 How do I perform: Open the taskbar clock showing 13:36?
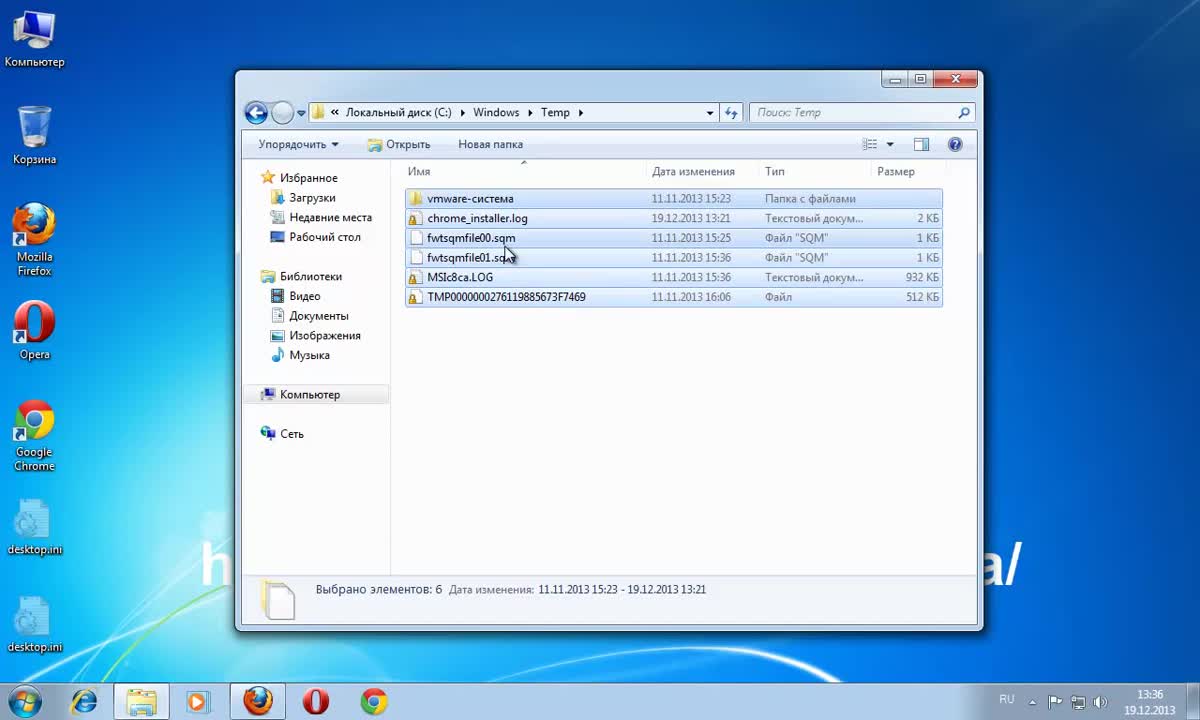[x=1150, y=702]
